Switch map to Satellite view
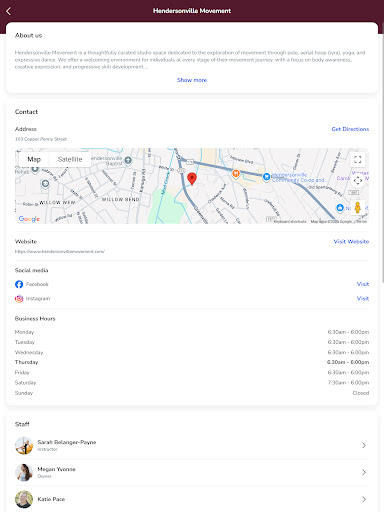This screenshot has height=512, width=384. 70,159
